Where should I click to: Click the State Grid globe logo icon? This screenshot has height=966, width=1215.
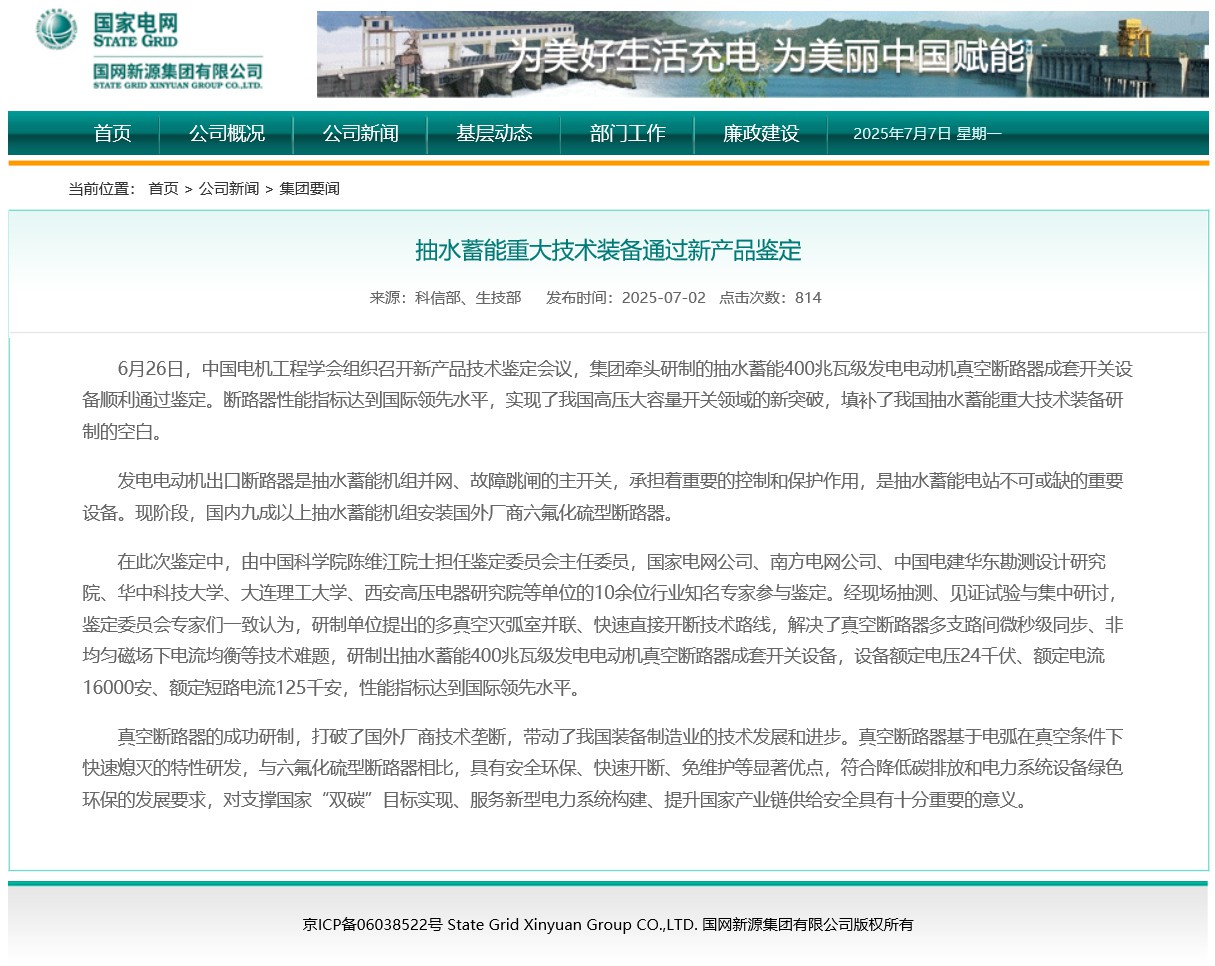point(57,30)
